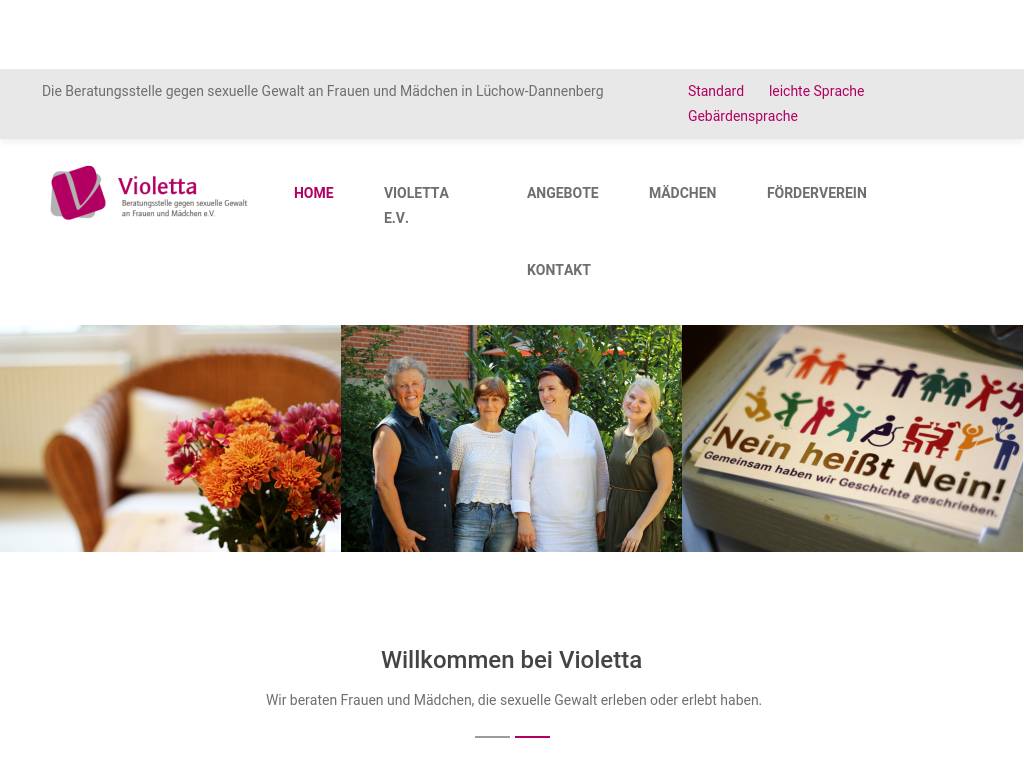Viewport: 1024px width, 768px height.
Task: Click the flowers and wicker chair photo
Action: [x=170, y=438]
